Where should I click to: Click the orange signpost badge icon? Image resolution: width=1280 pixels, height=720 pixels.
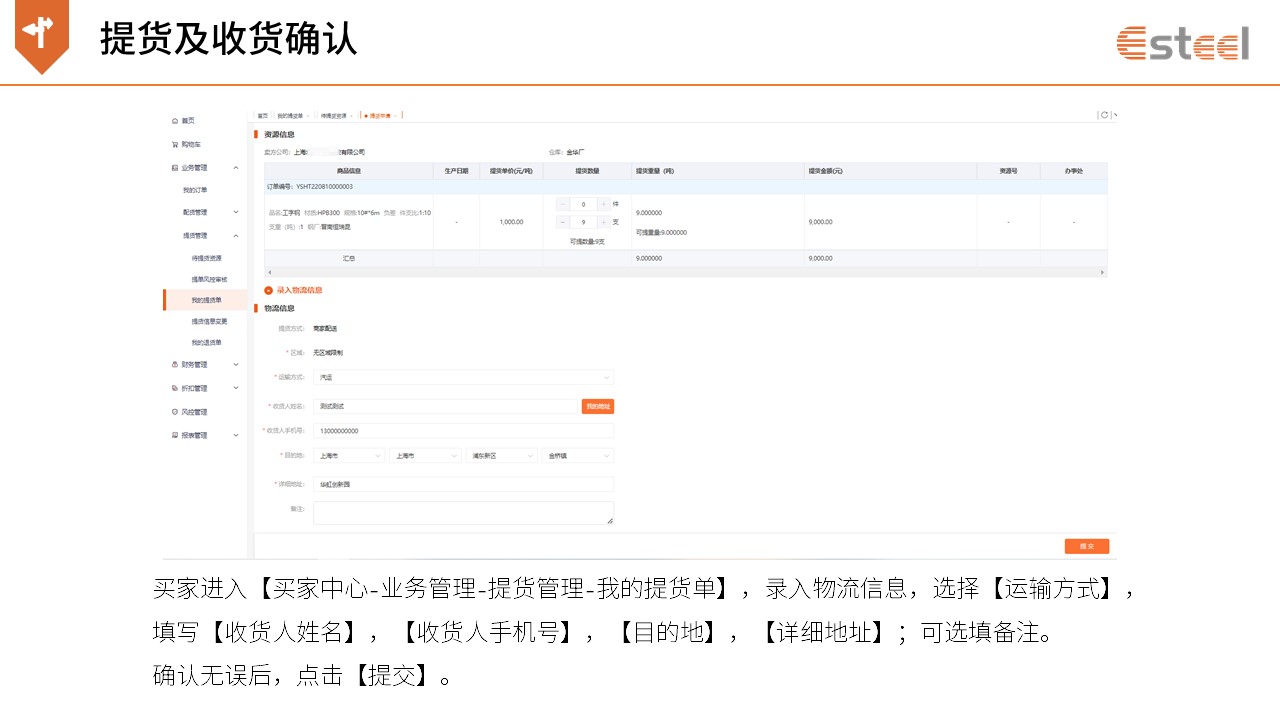point(42,36)
